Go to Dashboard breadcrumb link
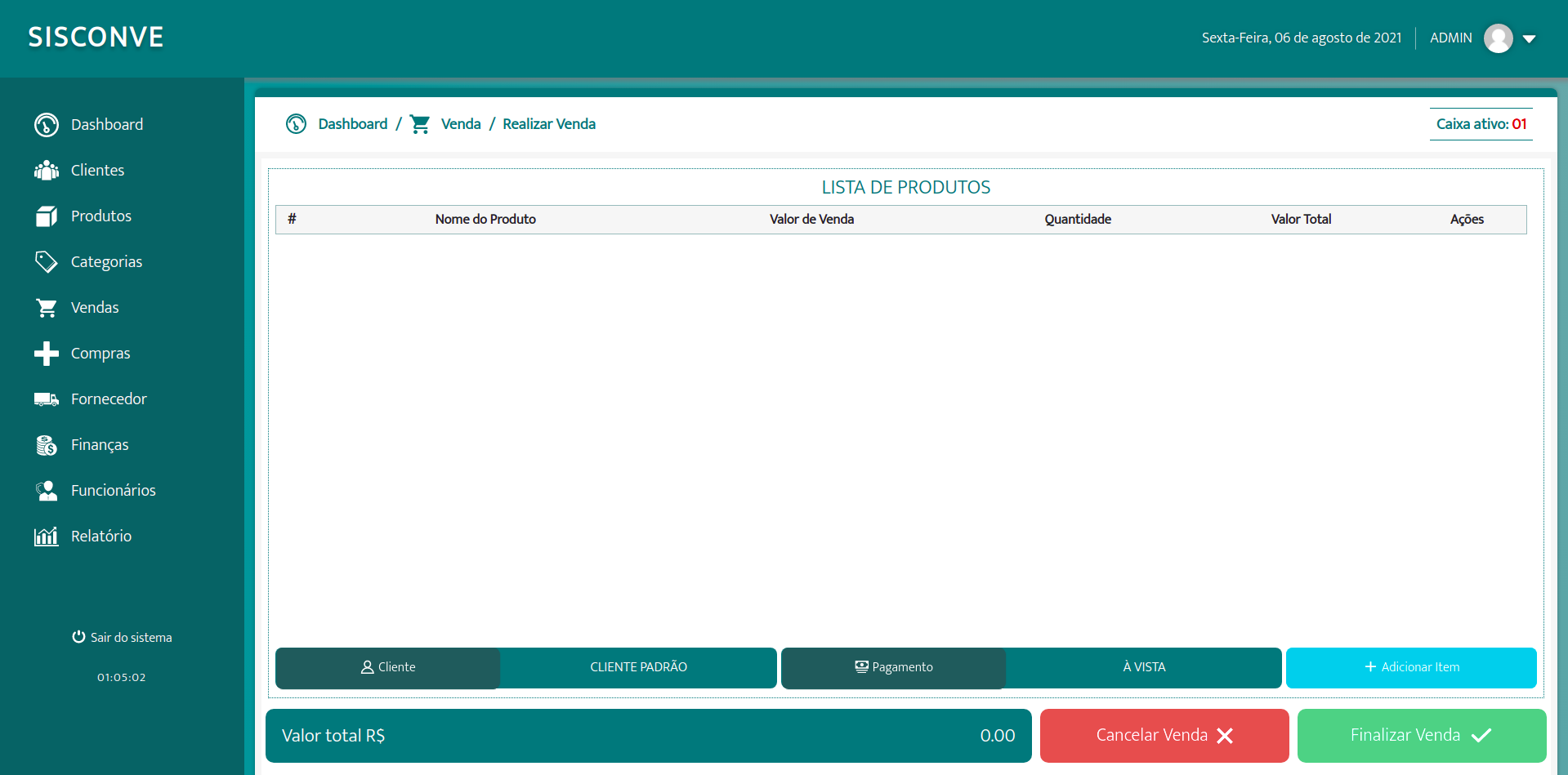The width and height of the screenshot is (1568, 775). pyautogui.click(x=352, y=124)
